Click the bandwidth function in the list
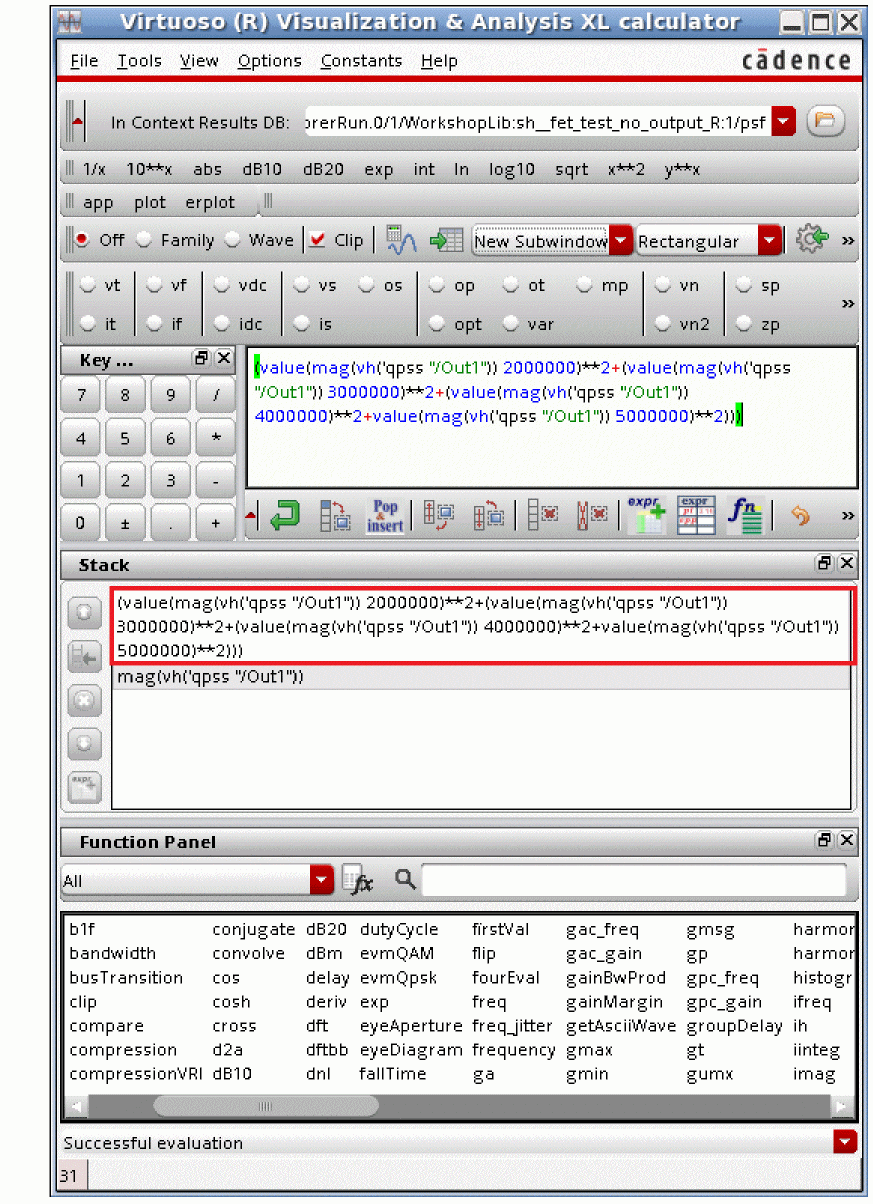 click(113, 954)
